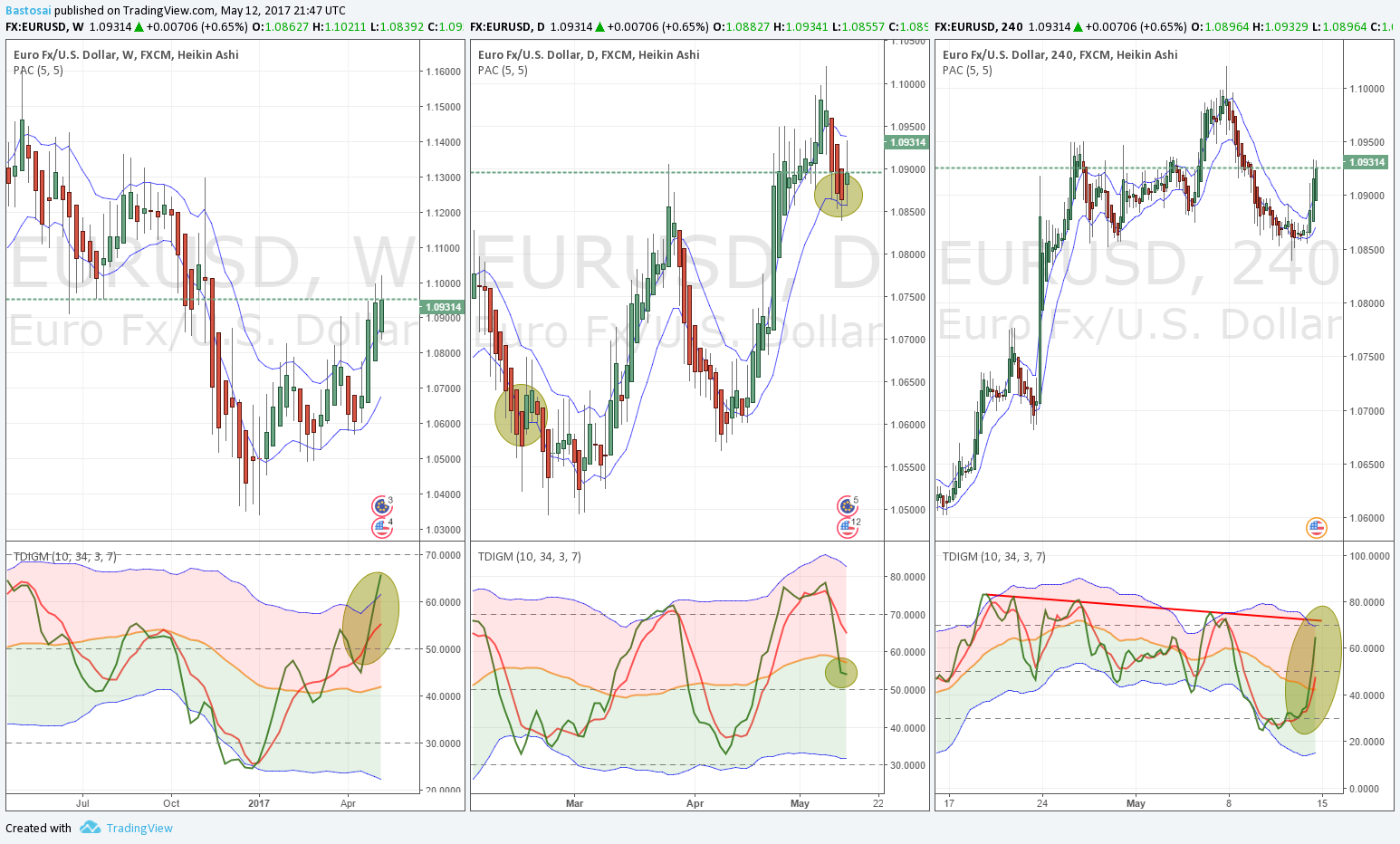This screenshot has width=1400, height=844.
Task: Click the orange-ringed US event icon on 240 chart
Action: coord(1316,528)
